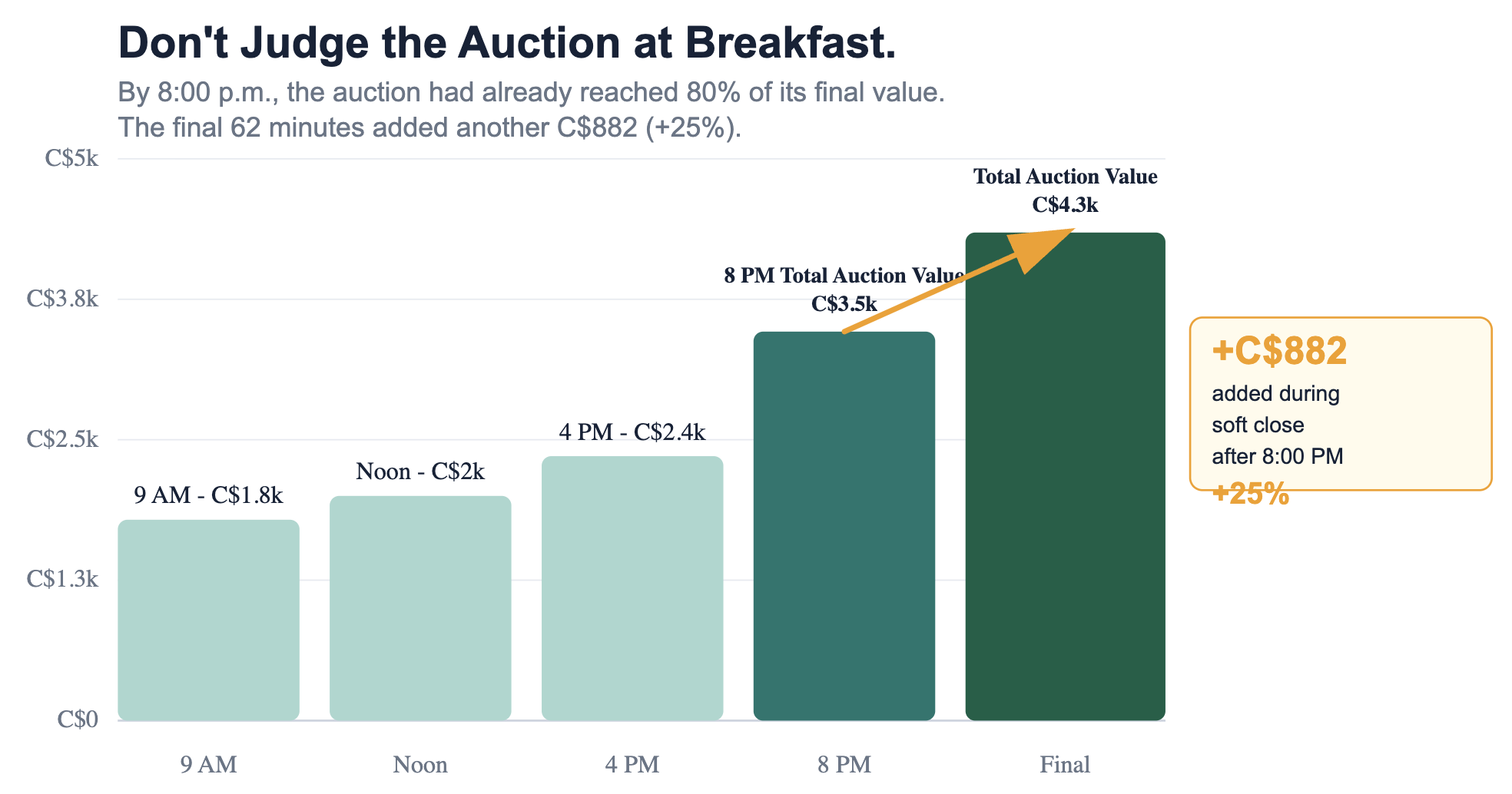Click the "Final" x-axis label
The height and width of the screenshot is (794, 1512).
(x=1065, y=765)
